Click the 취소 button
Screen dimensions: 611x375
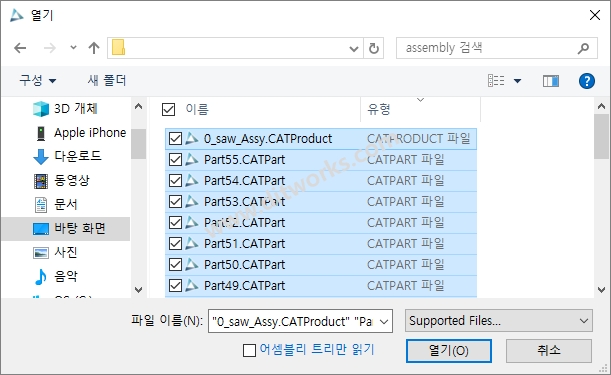(x=549, y=350)
